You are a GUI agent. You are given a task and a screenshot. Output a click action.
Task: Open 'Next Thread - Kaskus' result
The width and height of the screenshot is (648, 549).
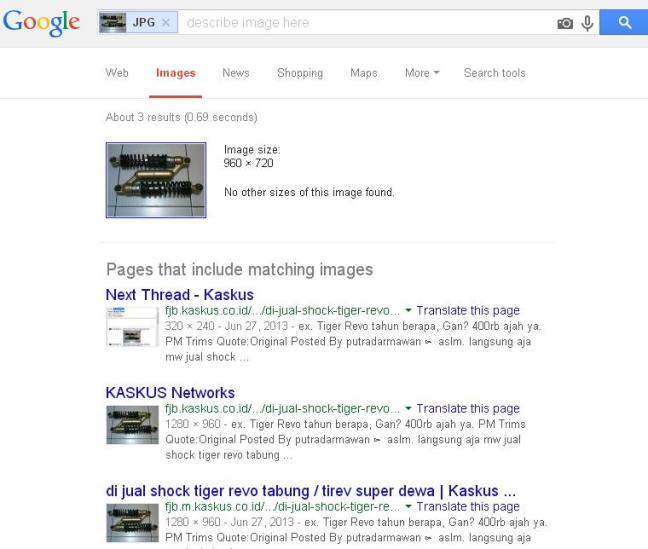pos(180,295)
